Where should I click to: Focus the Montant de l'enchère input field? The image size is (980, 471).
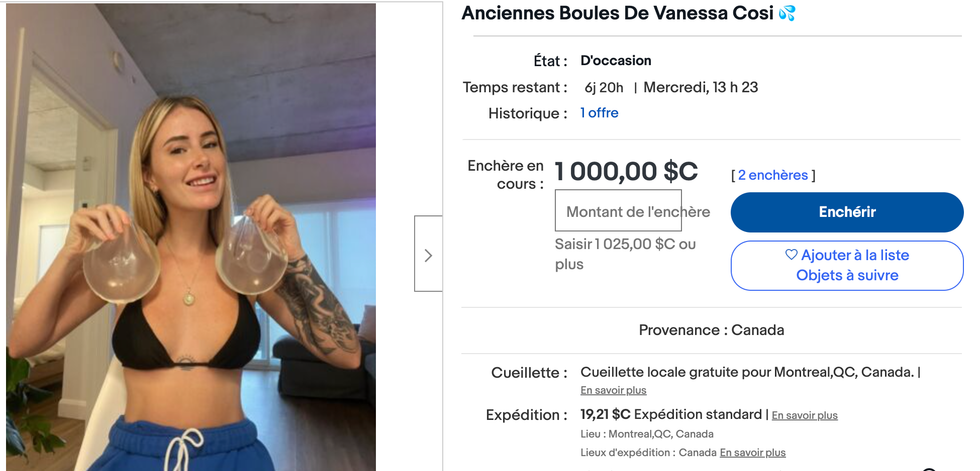coord(618,212)
